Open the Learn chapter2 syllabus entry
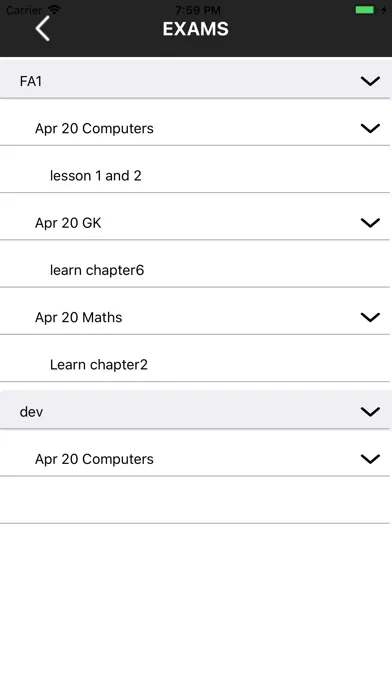392x696 pixels. [99, 365]
